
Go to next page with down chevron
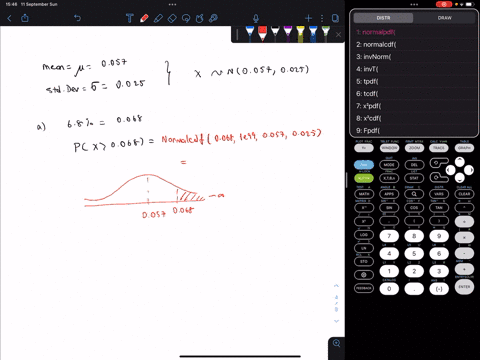336,321
